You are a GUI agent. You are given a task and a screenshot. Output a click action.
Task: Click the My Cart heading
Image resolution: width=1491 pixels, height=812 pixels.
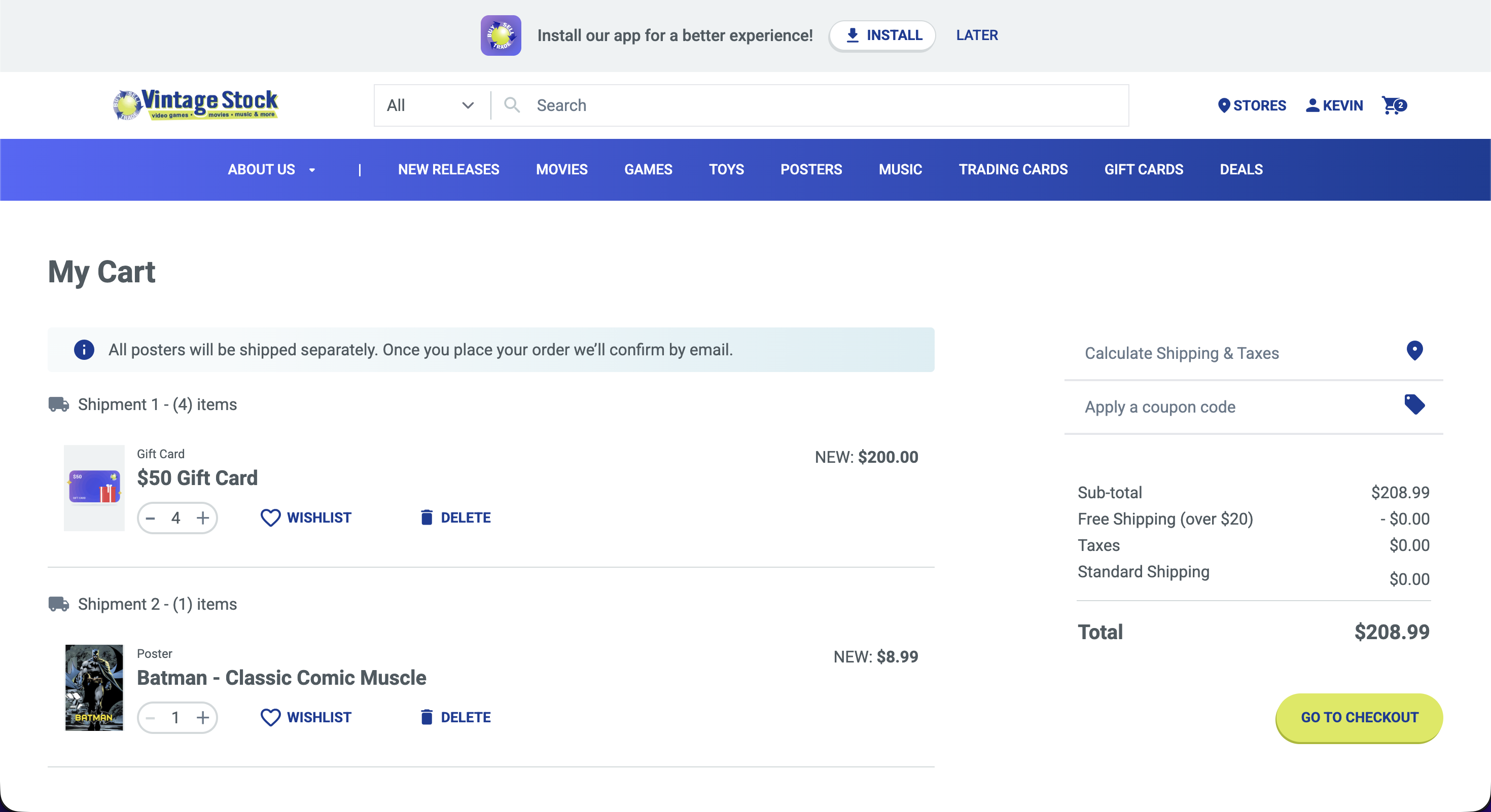coord(102,272)
